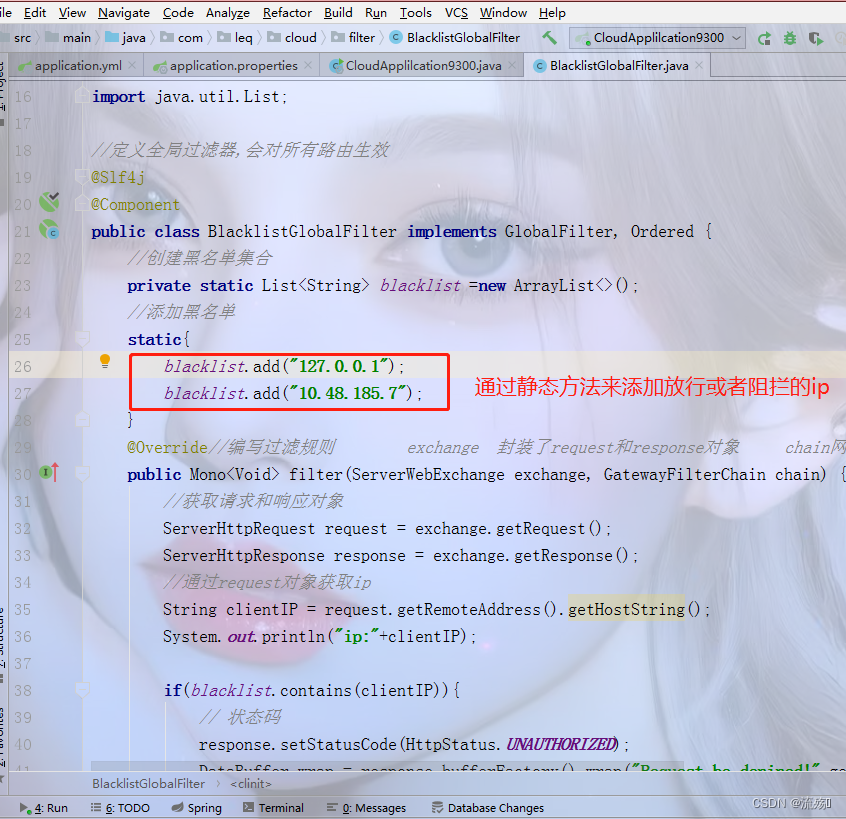Run CloudApplilcation9300 via the green run arrow
Screen dimensions: 846x819
point(763,38)
